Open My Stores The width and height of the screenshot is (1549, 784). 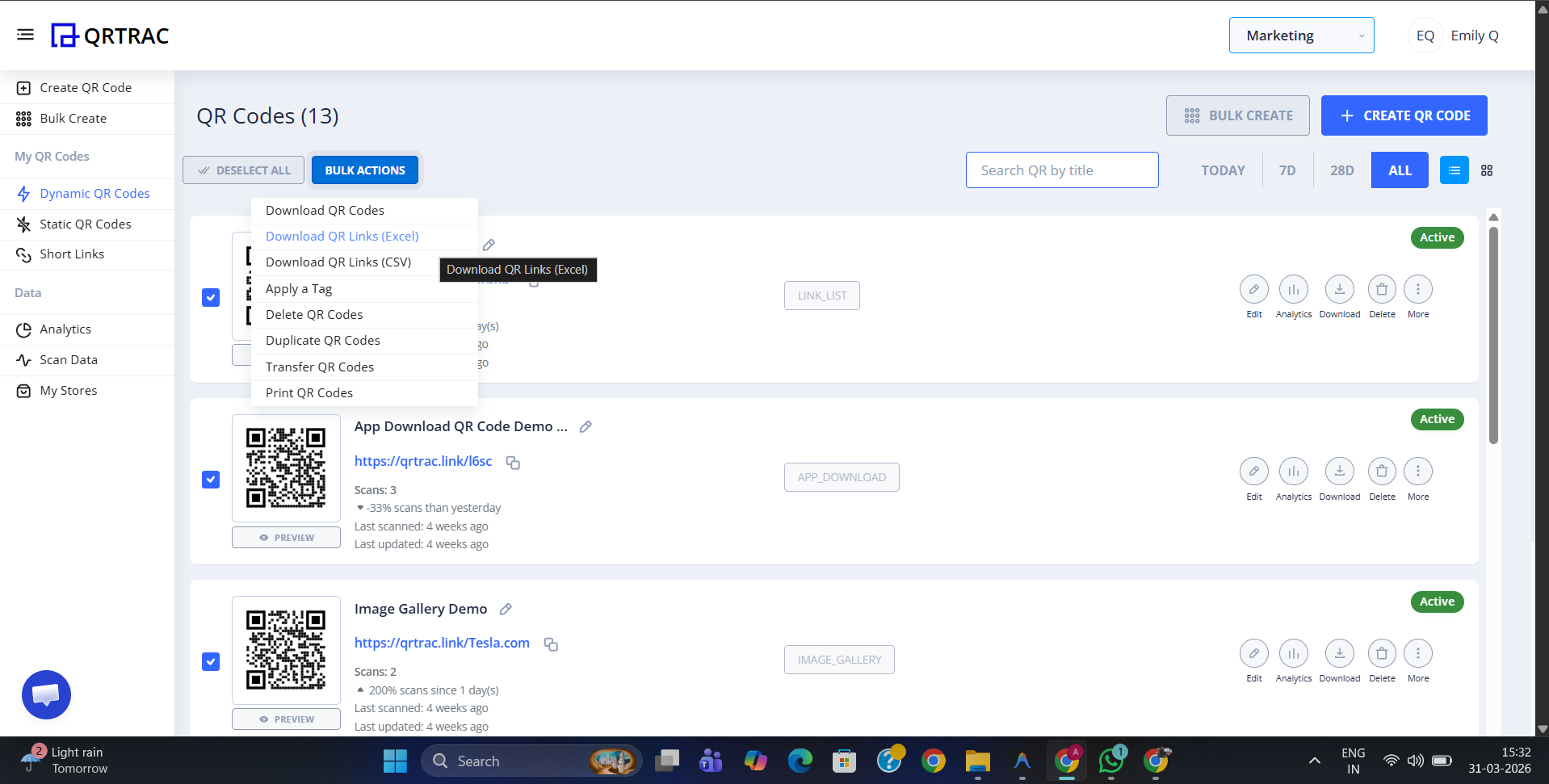[68, 390]
